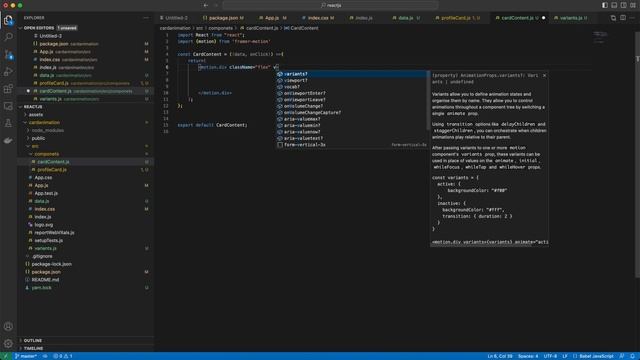Toggle the bottom panel layout icon

pyautogui.click(x=614, y=5)
